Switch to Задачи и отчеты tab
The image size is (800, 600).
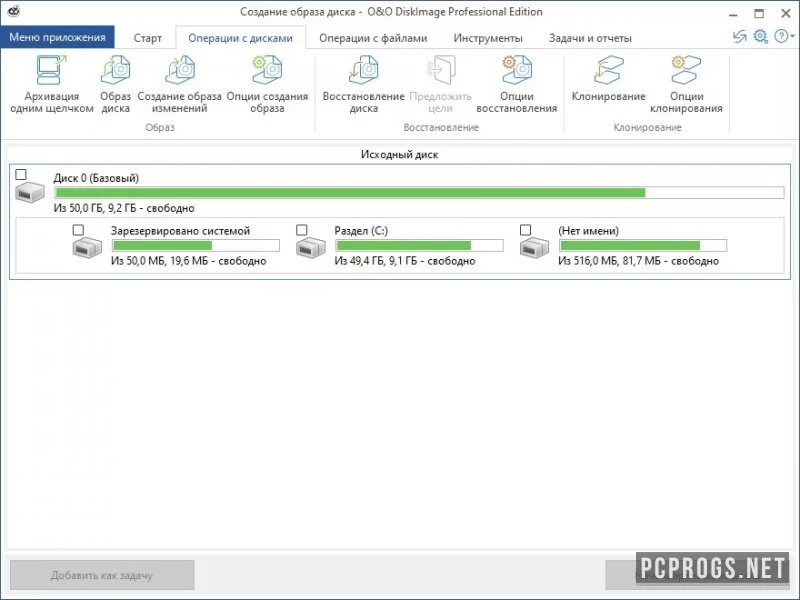point(590,38)
